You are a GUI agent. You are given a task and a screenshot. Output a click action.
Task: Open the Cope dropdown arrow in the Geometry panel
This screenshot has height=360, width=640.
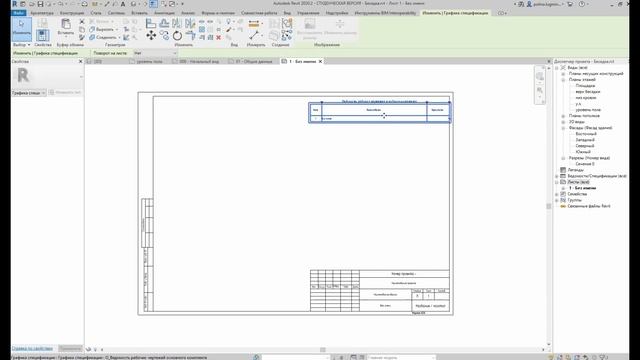coord(113,22)
